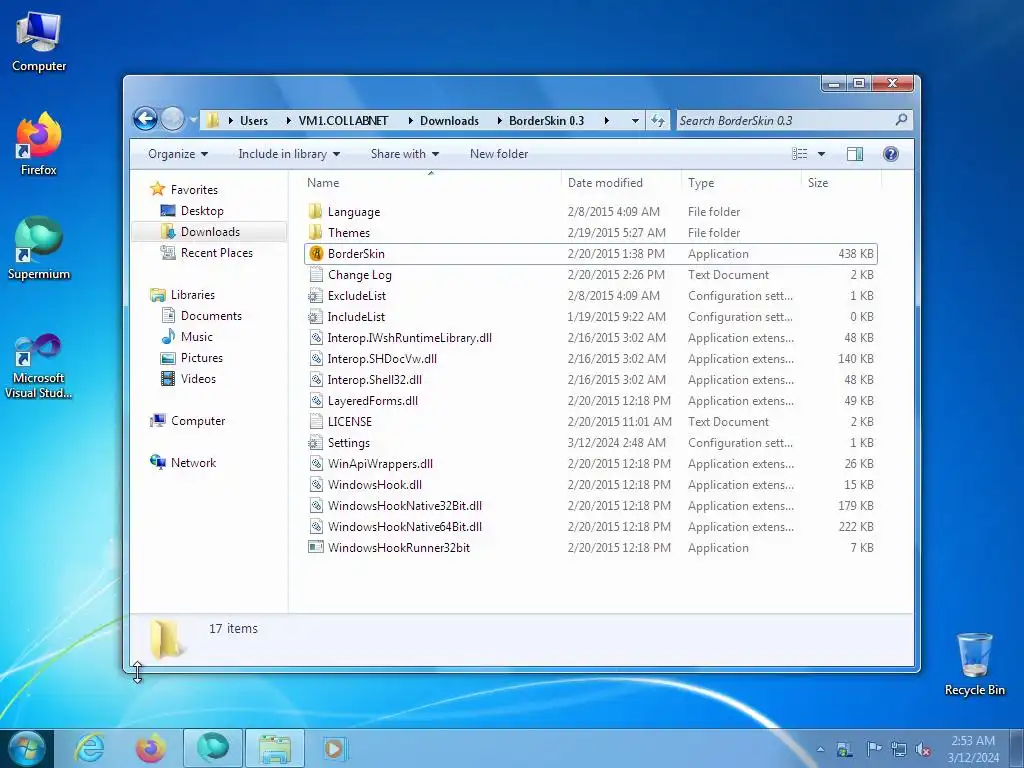Select Computer in the navigation pane
The image size is (1024, 768).
[x=198, y=421]
